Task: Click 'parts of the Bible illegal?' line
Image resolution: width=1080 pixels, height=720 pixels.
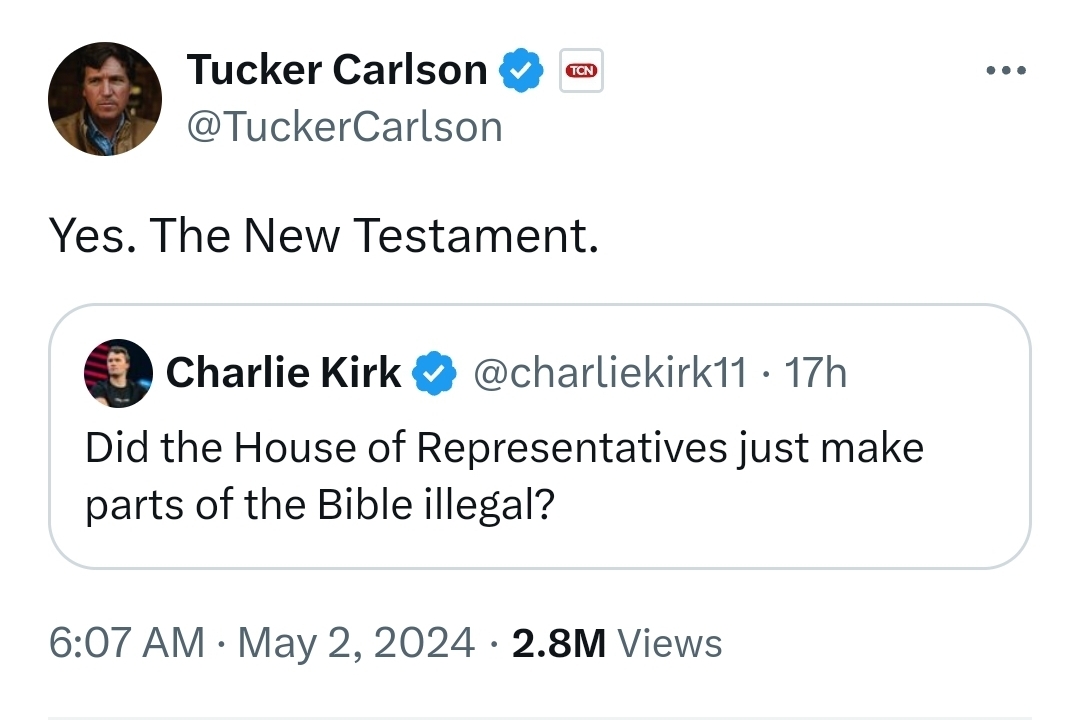Action: pyautogui.click(x=320, y=505)
